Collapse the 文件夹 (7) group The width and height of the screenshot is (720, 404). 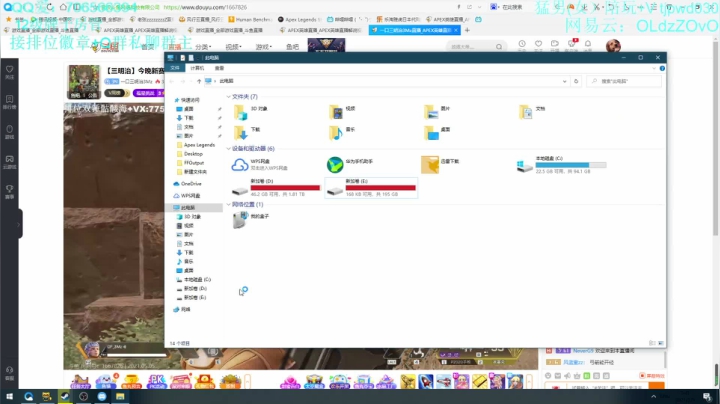click(228, 97)
